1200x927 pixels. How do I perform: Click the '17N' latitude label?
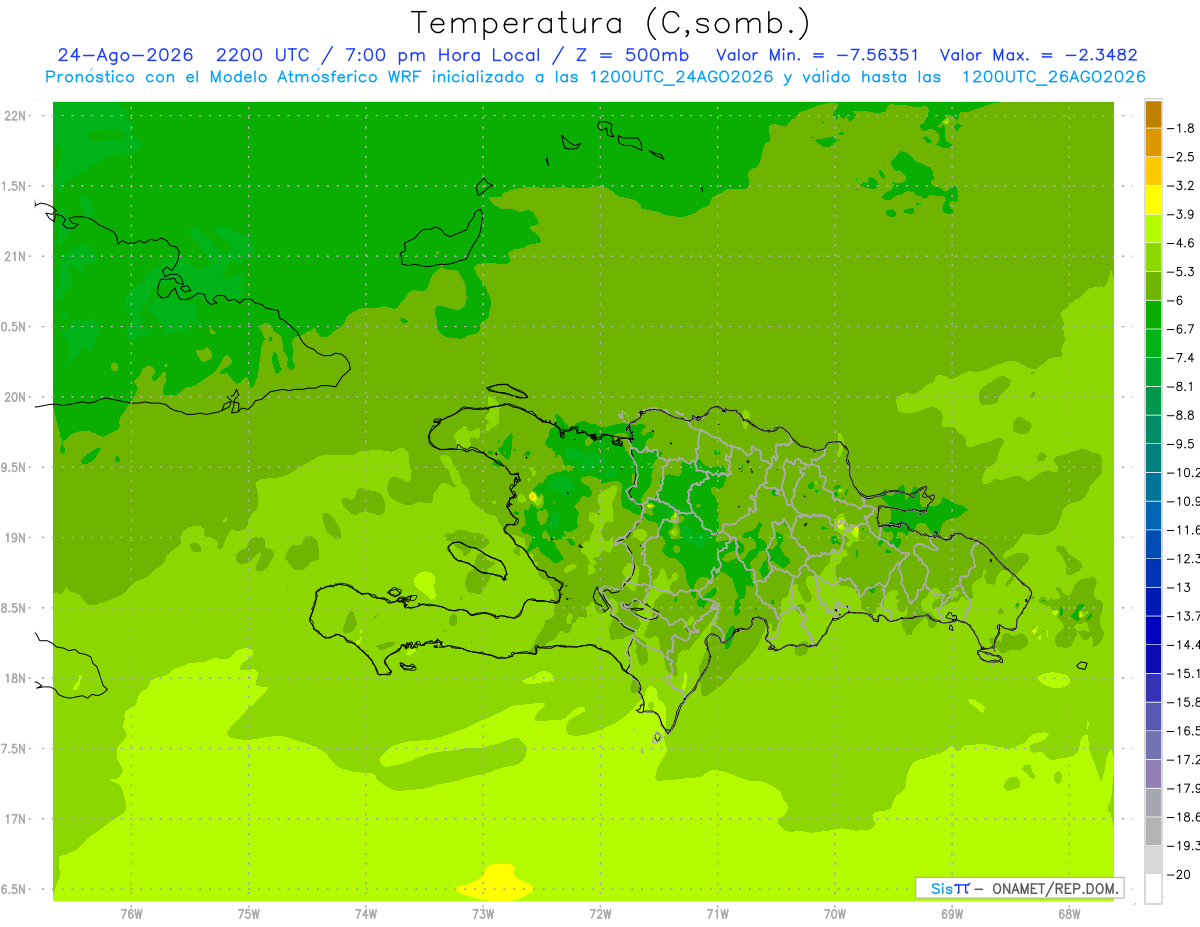[x=16, y=819]
